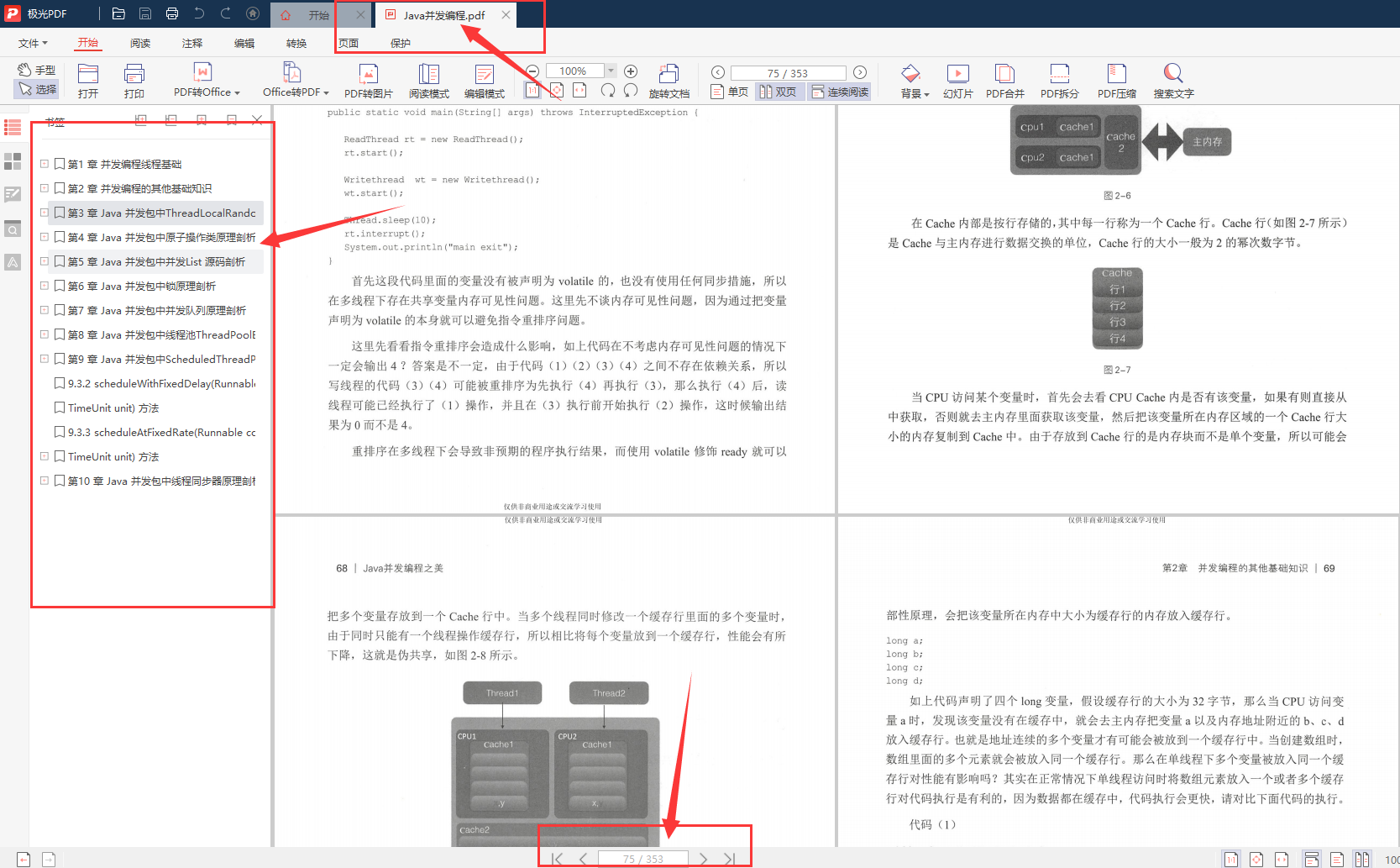This screenshot has width=1400, height=868.
Task: Open the zoom percentage dropdown
Action: pyautogui.click(x=611, y=71)
